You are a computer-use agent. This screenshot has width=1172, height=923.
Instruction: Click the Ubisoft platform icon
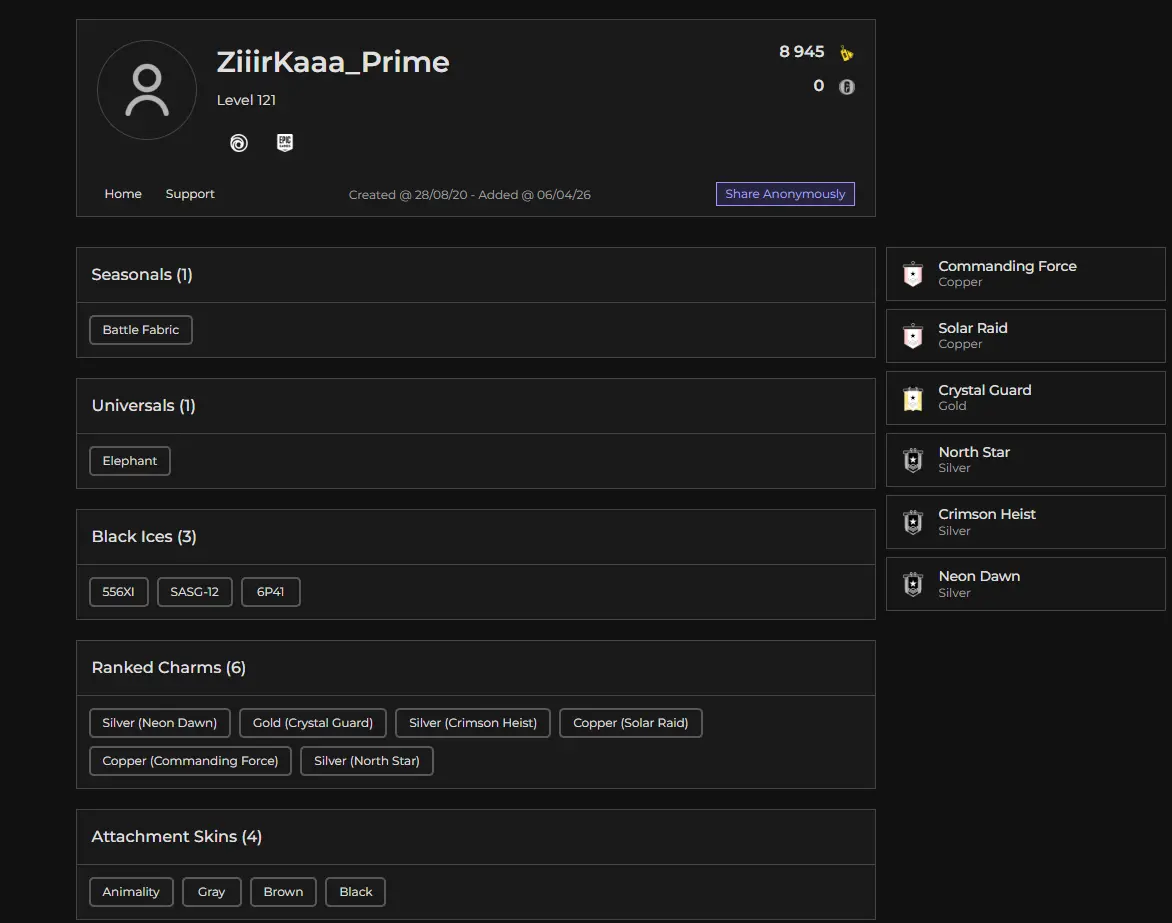238,143
